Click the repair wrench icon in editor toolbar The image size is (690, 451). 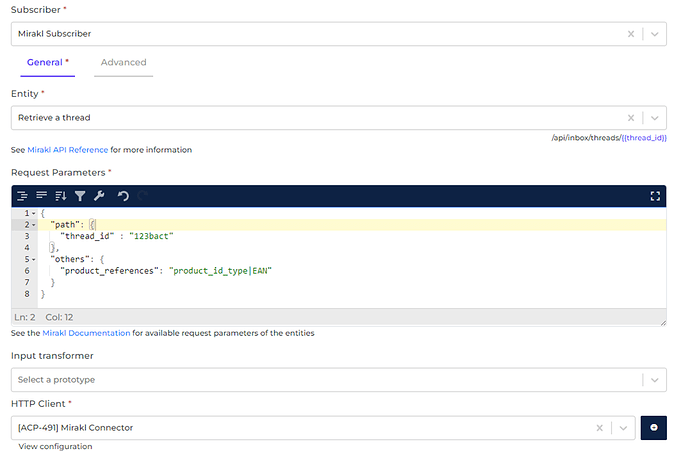[x=99, y=196]
